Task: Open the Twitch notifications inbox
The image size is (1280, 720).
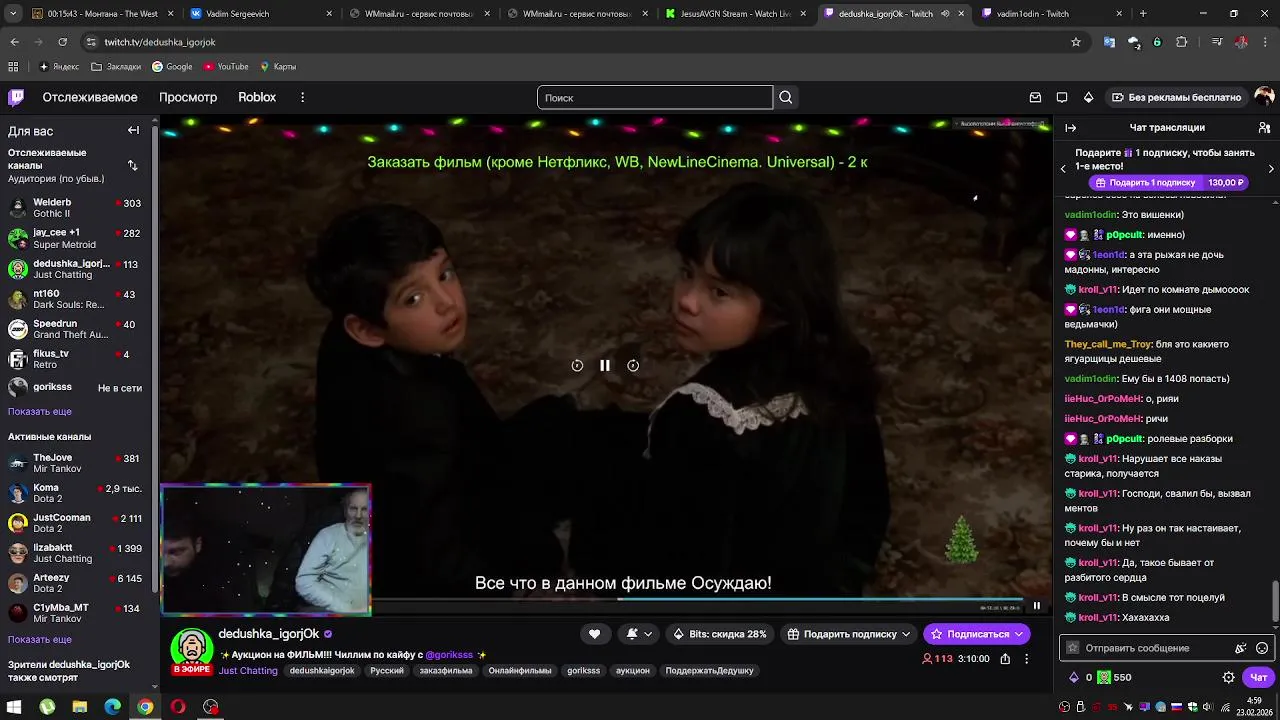Action: click(1035, 97)
